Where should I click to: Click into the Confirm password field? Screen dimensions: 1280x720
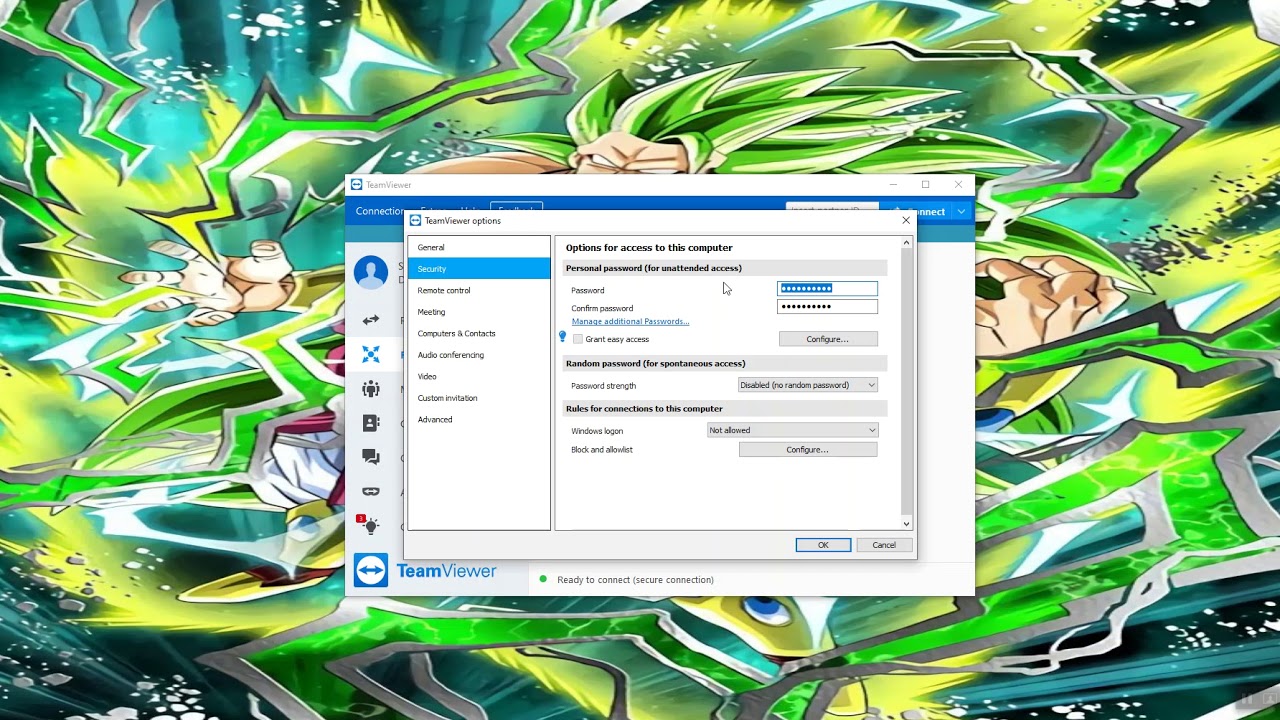point(827,307)
